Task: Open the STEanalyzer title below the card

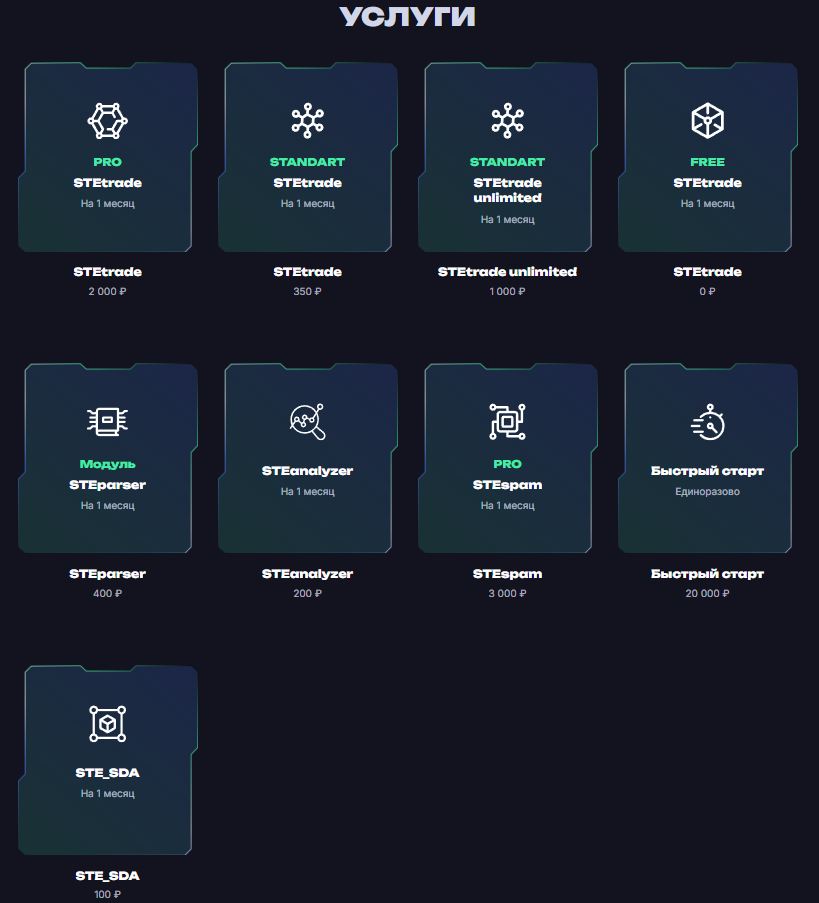Action: click(x=308, y=574)
